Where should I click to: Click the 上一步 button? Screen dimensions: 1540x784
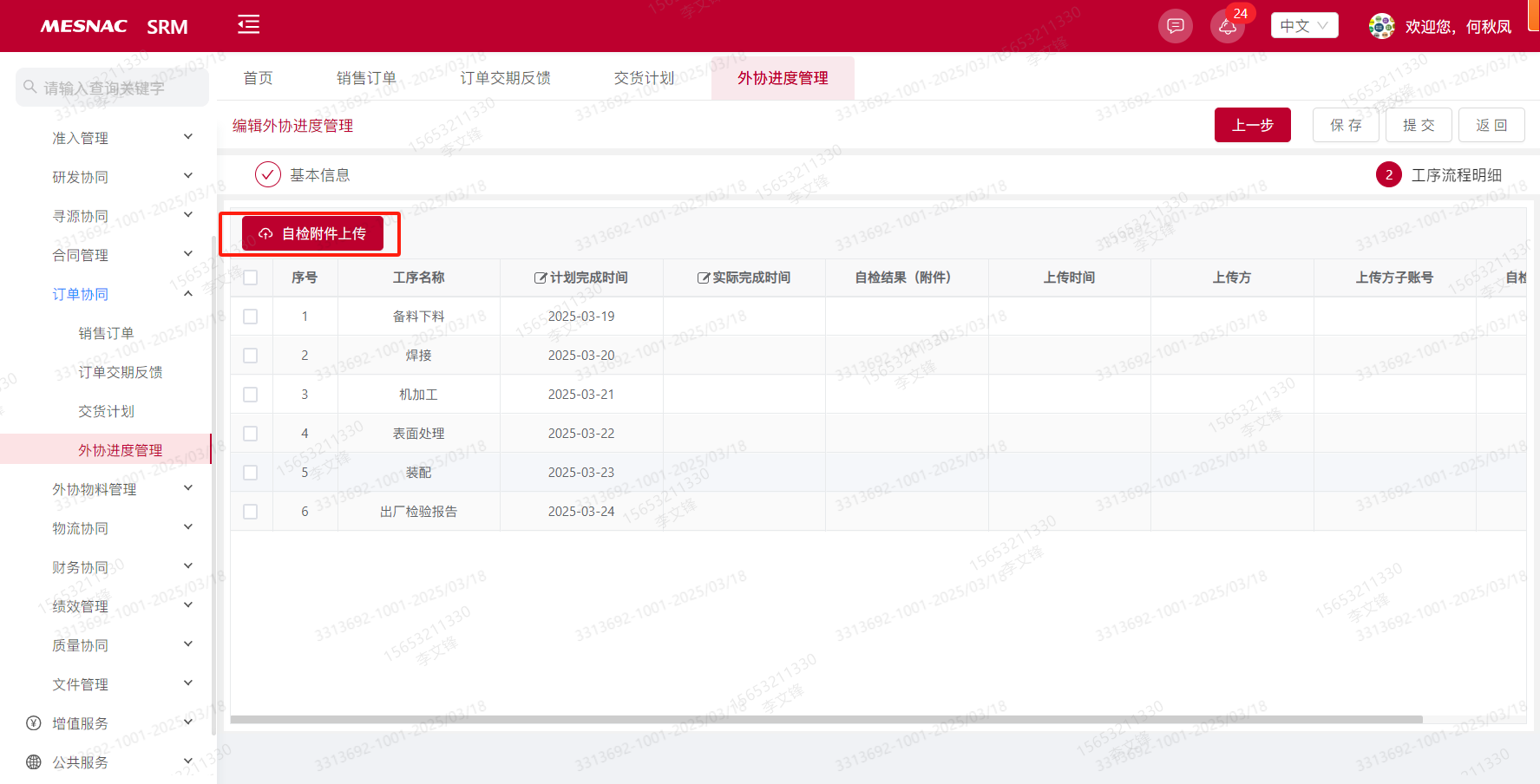[1253, 125]
